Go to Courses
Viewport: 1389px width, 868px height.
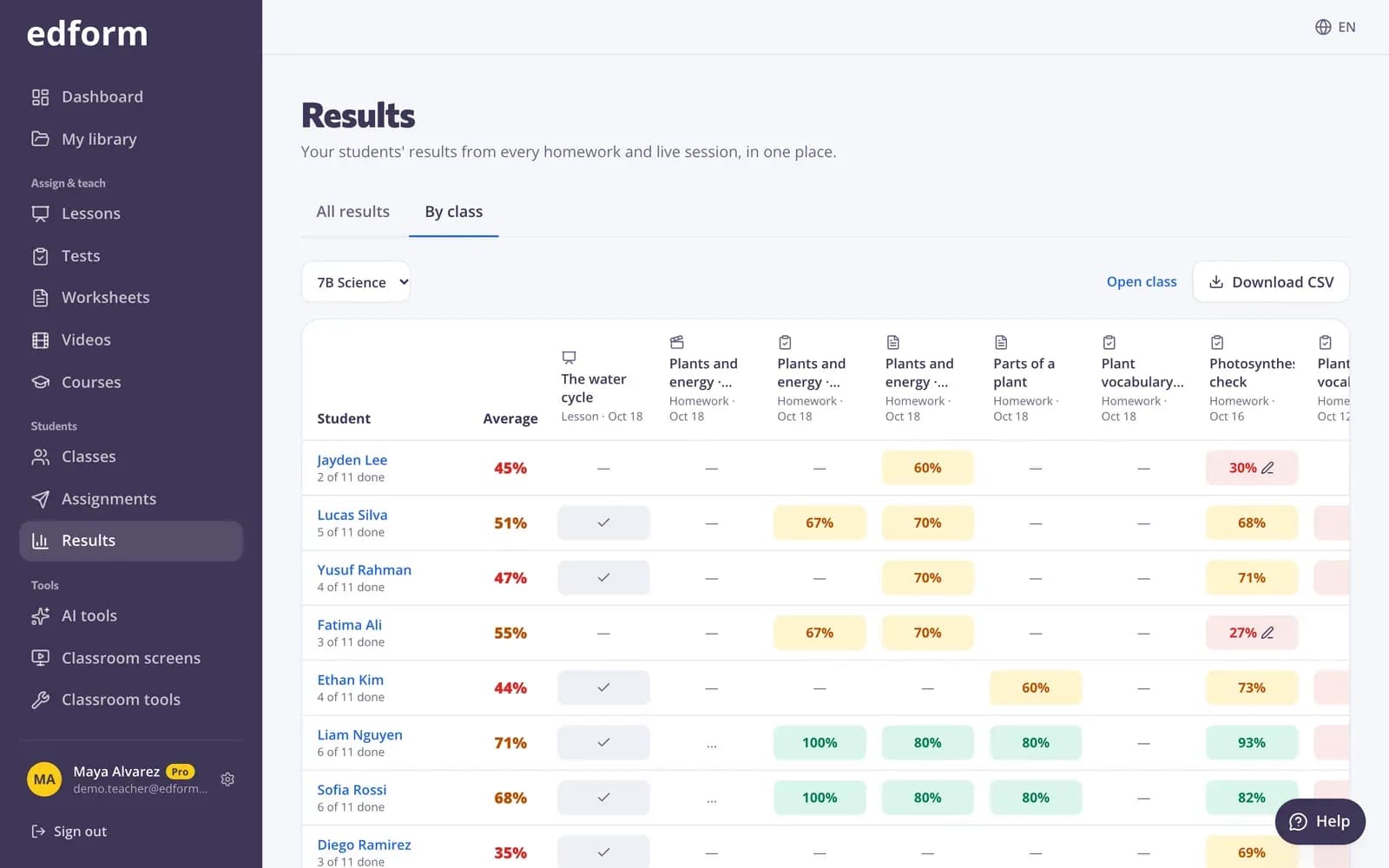[x=131, y=382]
